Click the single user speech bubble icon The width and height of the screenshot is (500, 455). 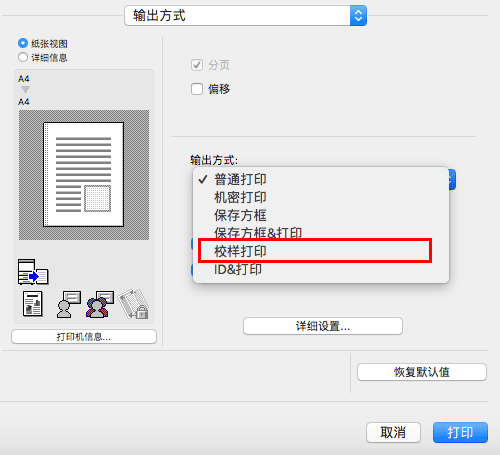click(69, 304)
